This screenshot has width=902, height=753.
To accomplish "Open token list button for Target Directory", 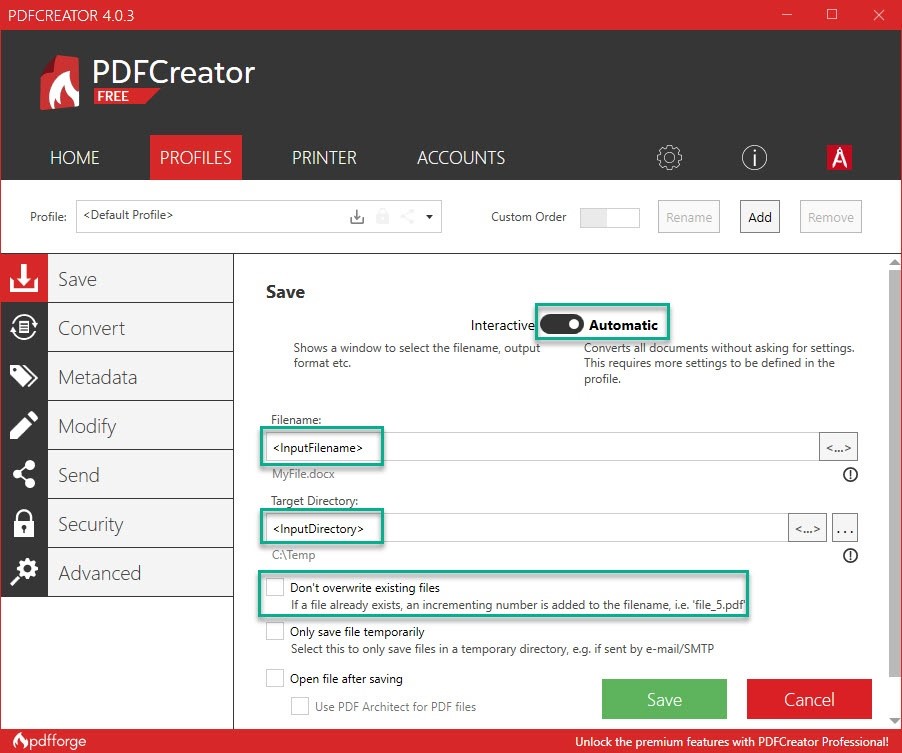I will tap(807, 528).
